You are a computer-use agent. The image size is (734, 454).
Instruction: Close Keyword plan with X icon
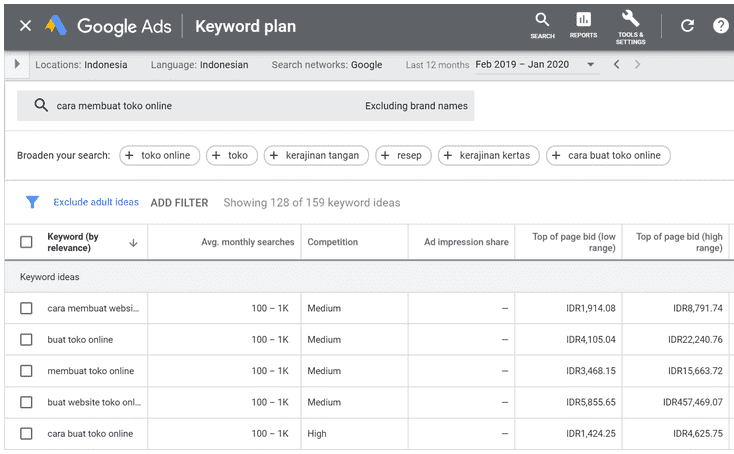tap(25, 25)
